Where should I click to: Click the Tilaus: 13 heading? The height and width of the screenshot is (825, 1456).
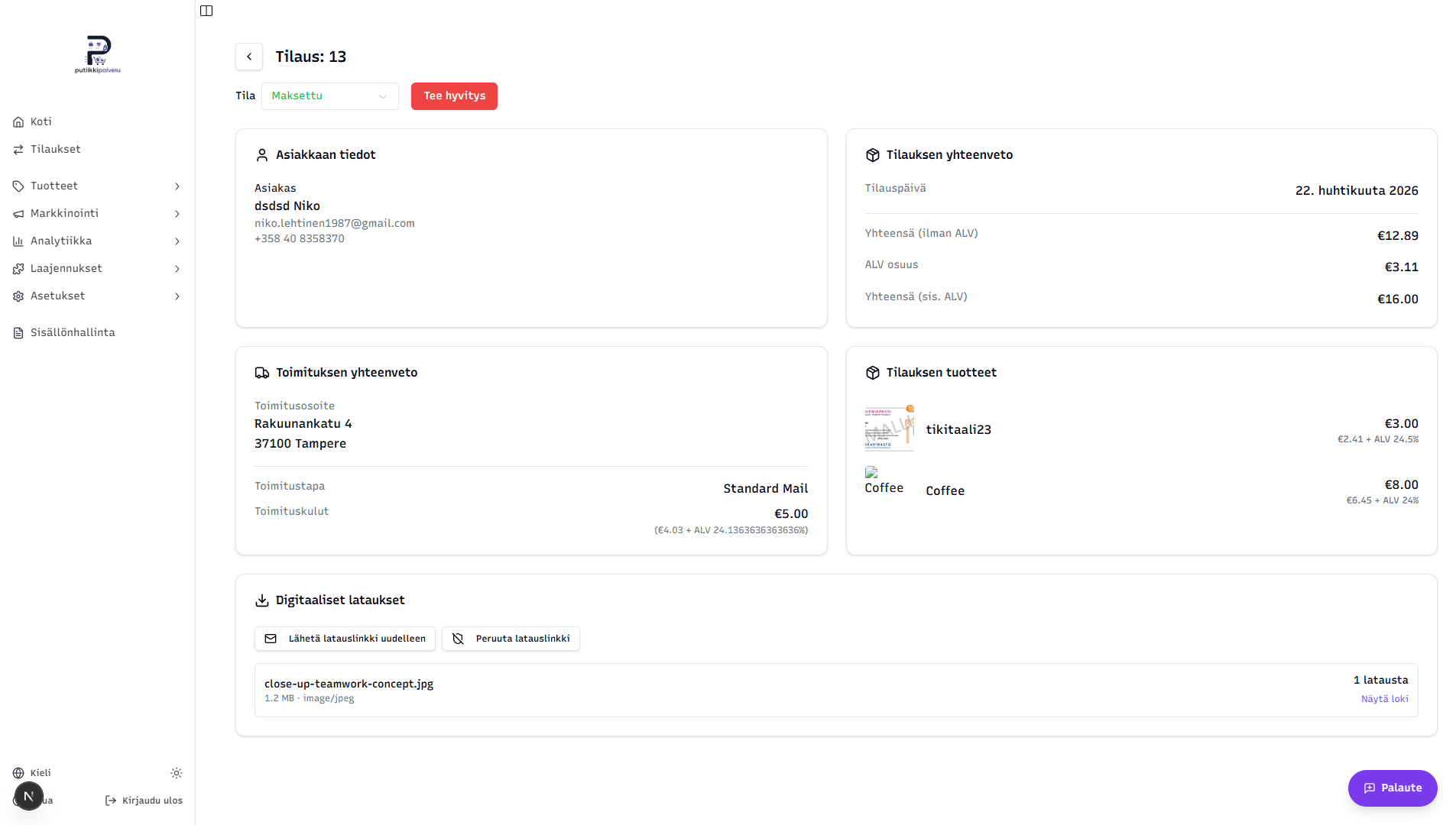(x=311, y=57)
